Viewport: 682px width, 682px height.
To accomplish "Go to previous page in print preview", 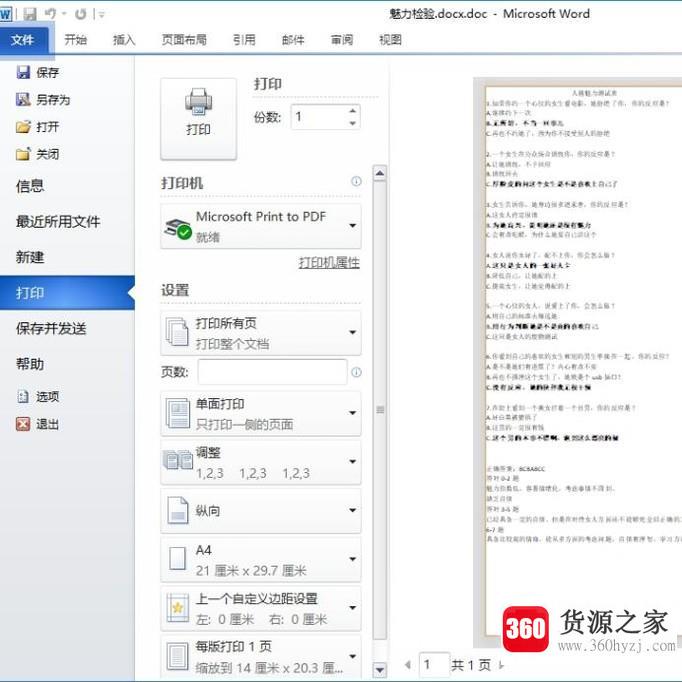I will 408,665.
